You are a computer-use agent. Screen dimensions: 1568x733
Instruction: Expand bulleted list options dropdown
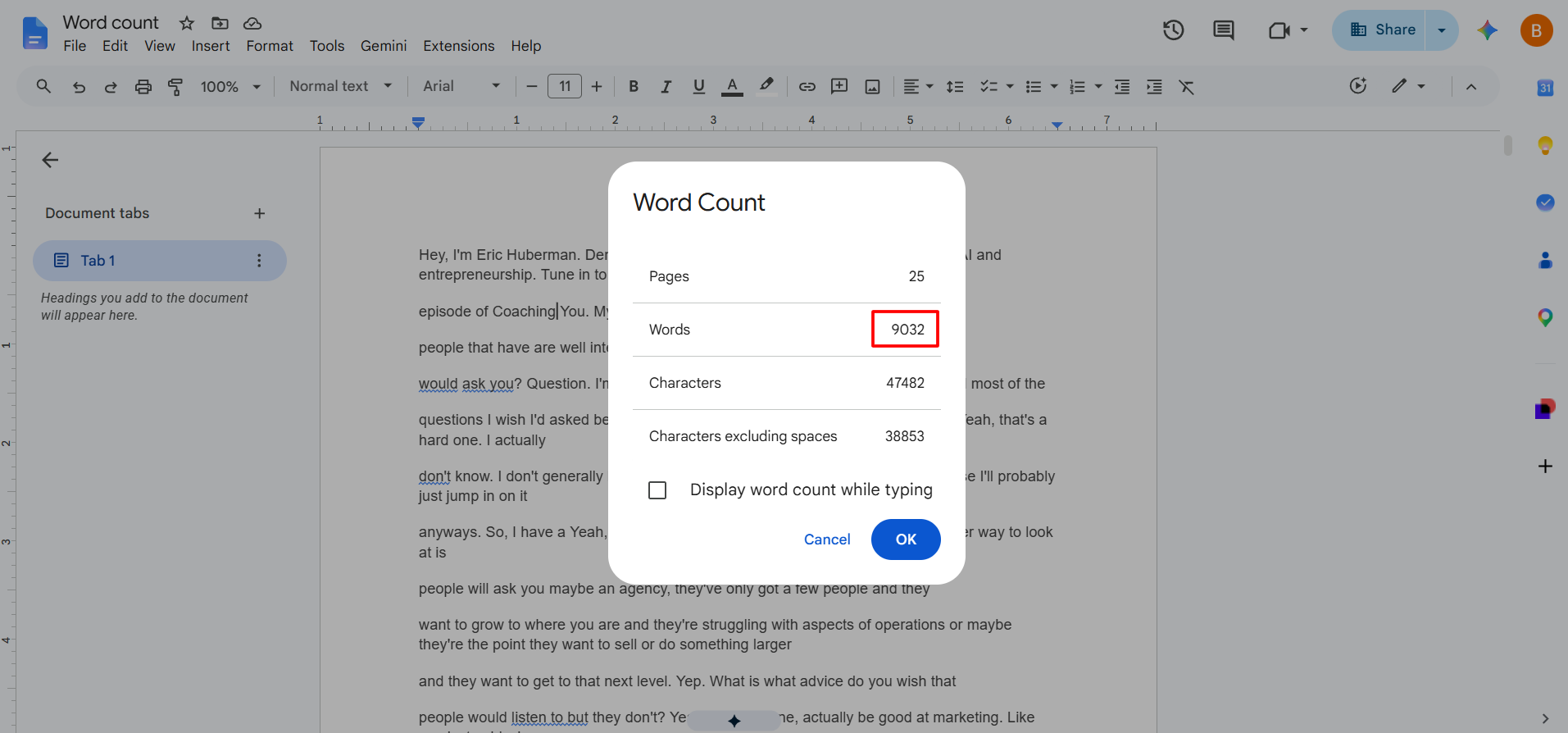1054,86
